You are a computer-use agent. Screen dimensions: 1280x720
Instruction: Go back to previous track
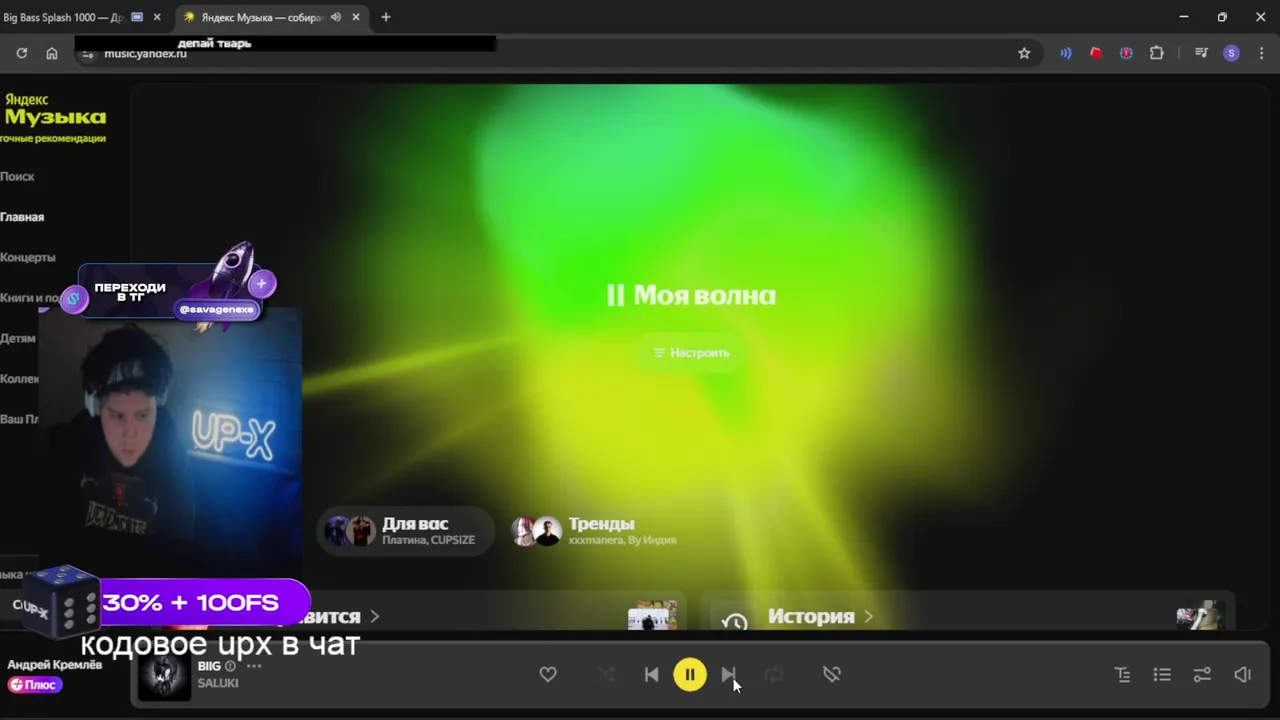click(x=651, y=675)
